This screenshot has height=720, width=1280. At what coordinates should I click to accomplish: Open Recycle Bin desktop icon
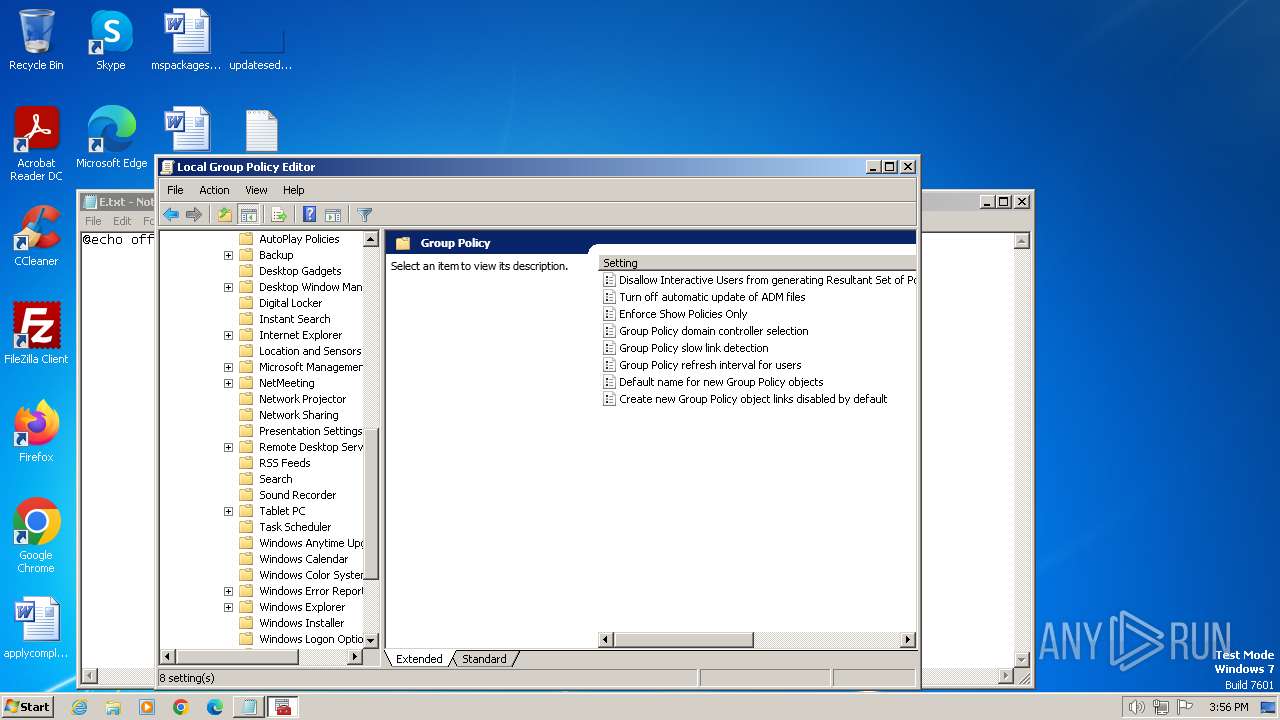(36, 40)
